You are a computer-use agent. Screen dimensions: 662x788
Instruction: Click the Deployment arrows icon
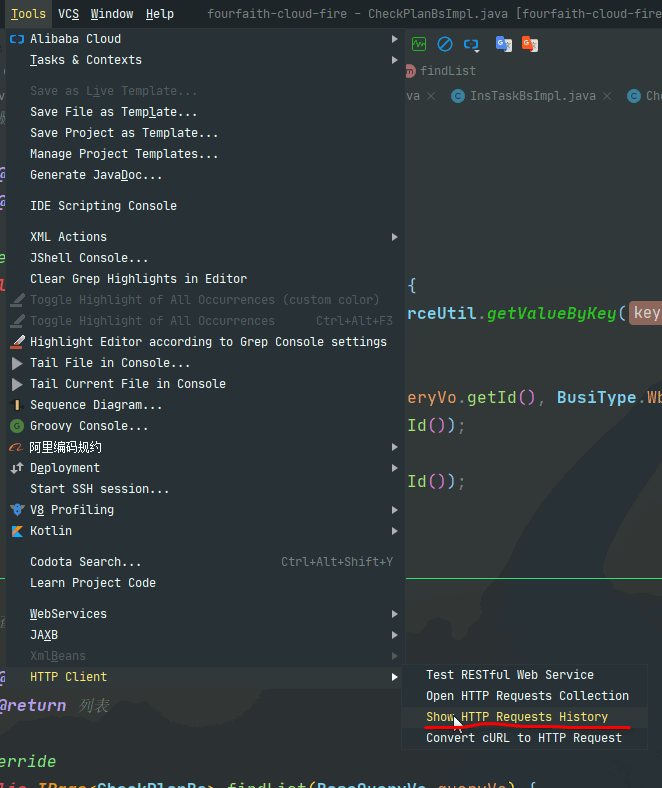point(17,468)
